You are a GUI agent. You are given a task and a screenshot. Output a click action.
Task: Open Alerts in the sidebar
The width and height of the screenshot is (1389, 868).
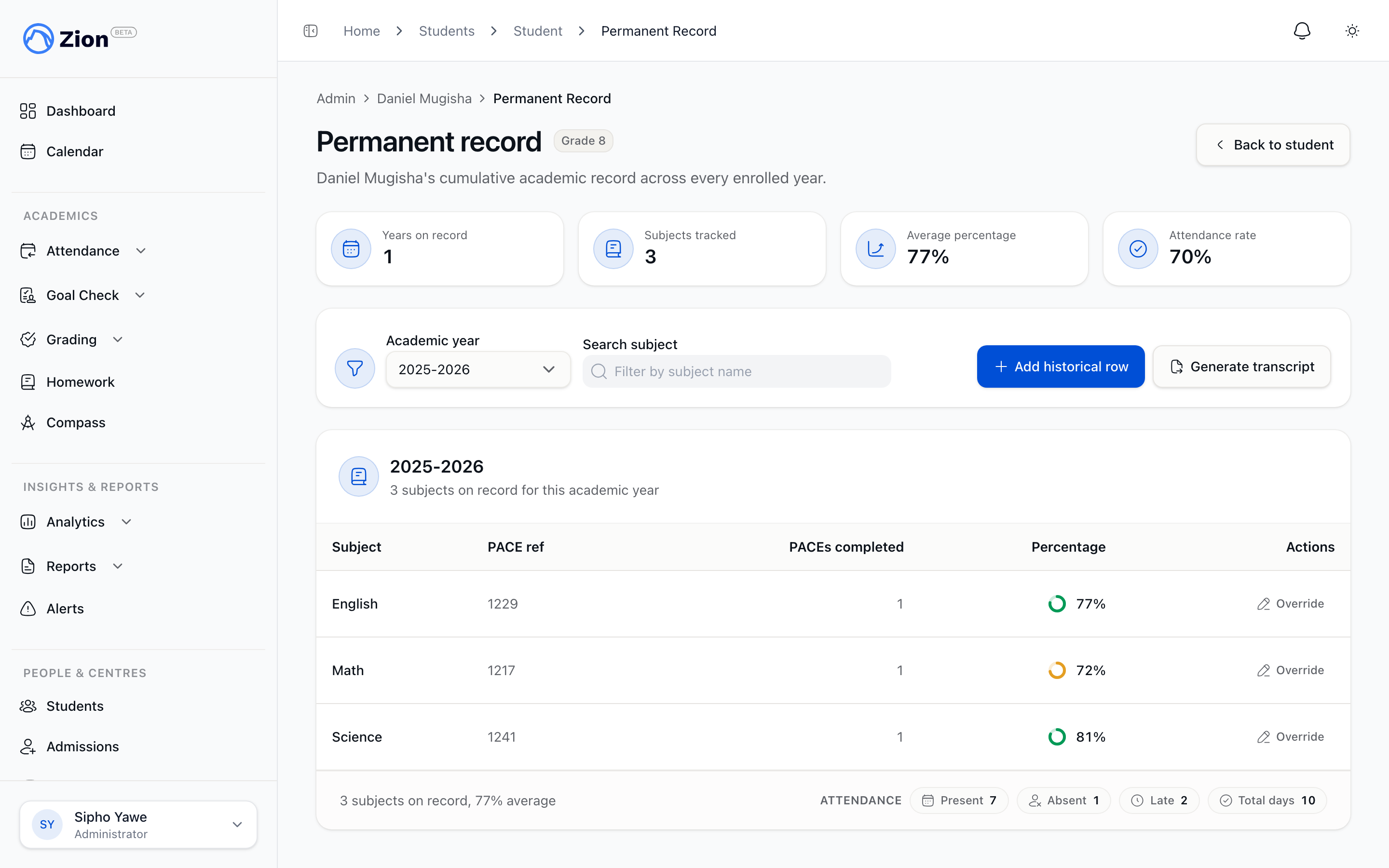click(65, 609)
